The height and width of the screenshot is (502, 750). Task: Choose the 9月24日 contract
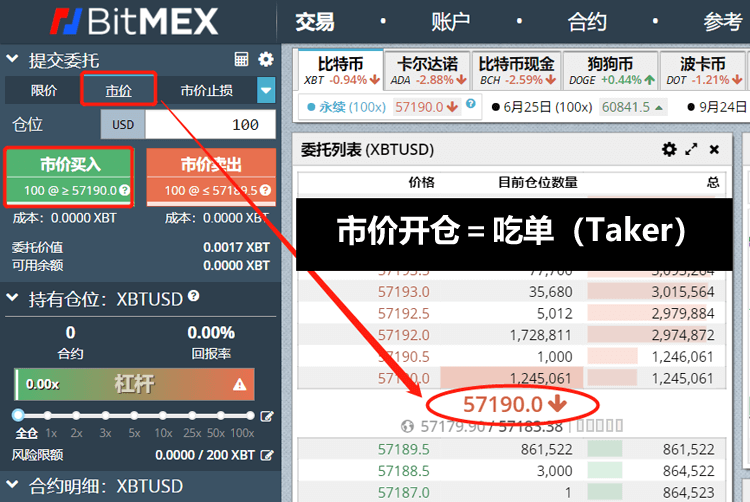[716, 107]
